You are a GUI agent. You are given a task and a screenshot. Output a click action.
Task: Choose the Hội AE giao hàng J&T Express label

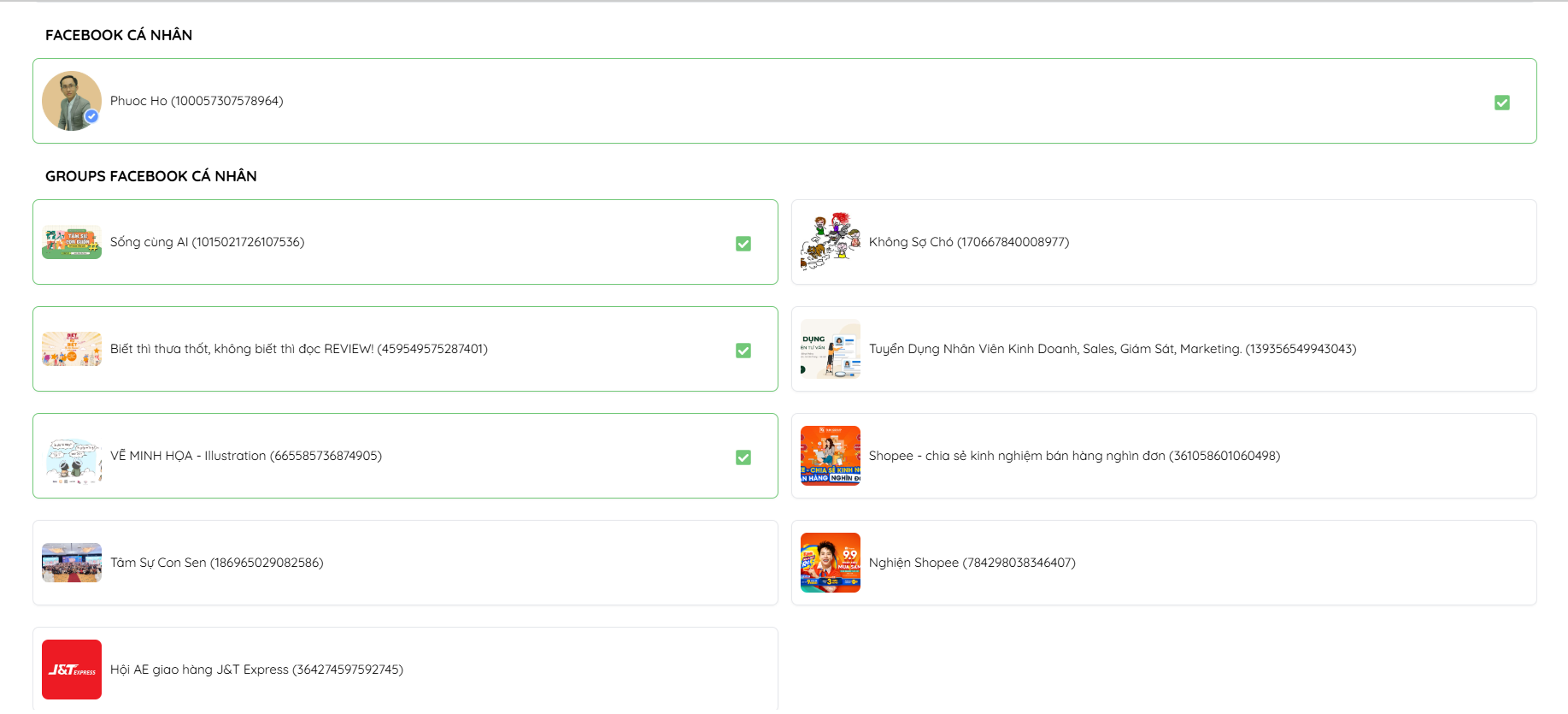256,670
